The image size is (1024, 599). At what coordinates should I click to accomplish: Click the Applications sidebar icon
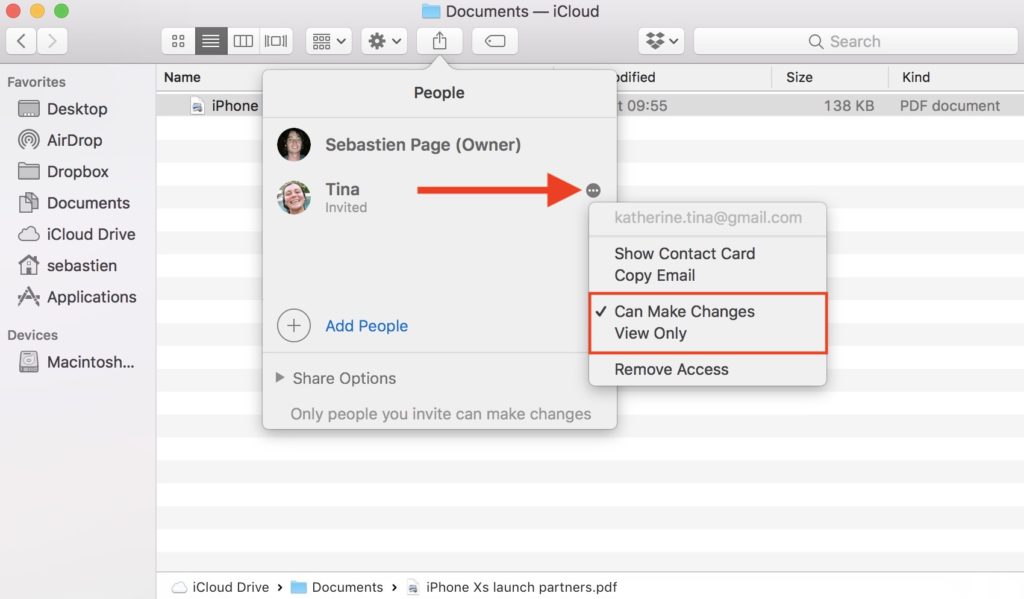pos(28,297)
